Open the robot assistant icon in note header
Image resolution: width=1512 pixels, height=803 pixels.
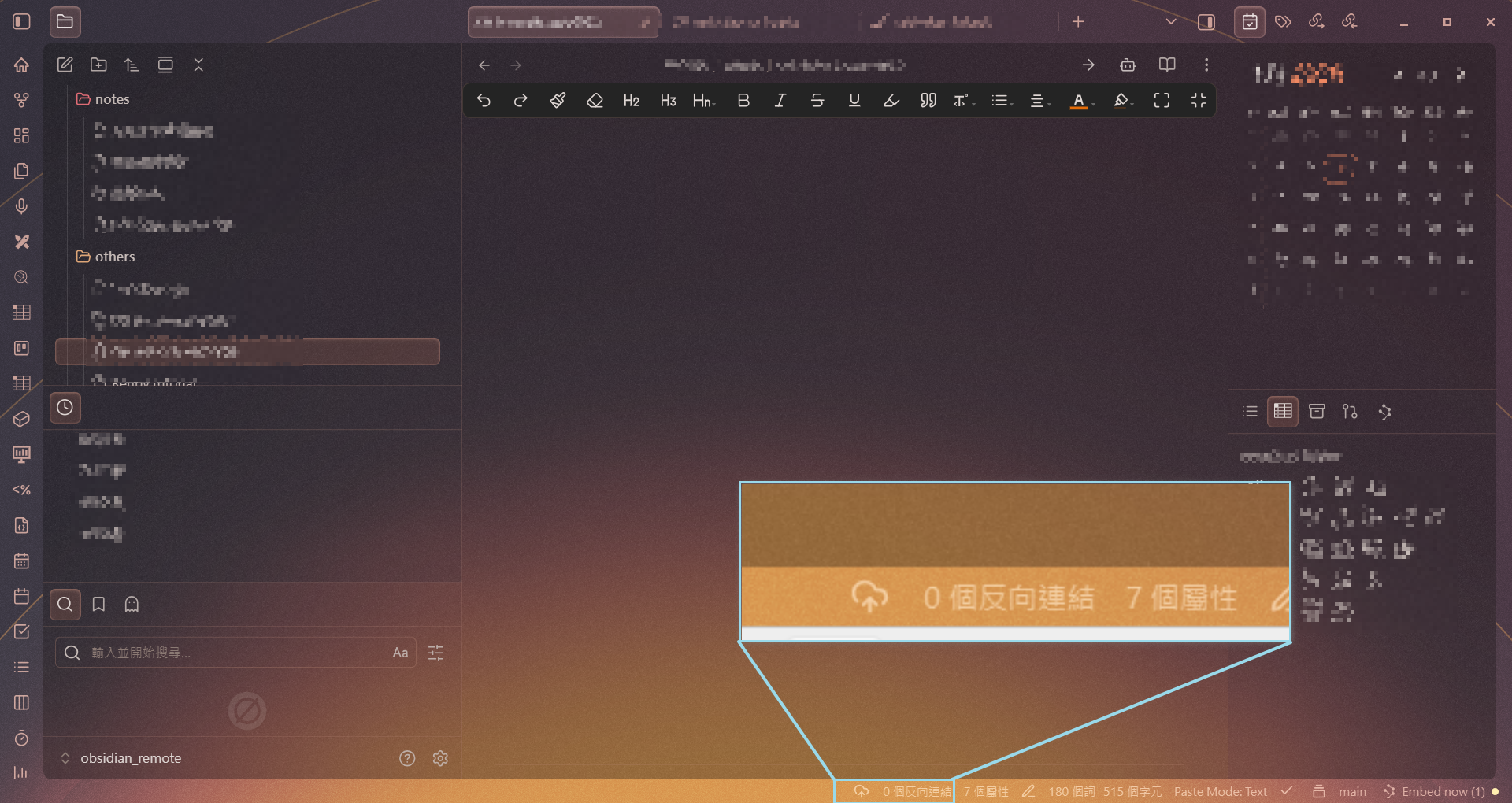point(1128,65)
